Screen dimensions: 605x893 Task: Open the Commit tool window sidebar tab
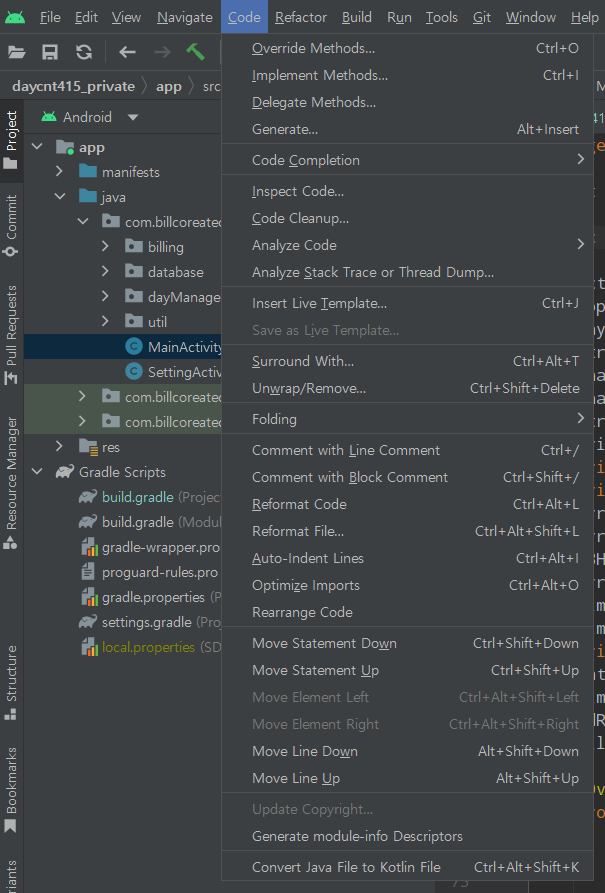(11, 226)
